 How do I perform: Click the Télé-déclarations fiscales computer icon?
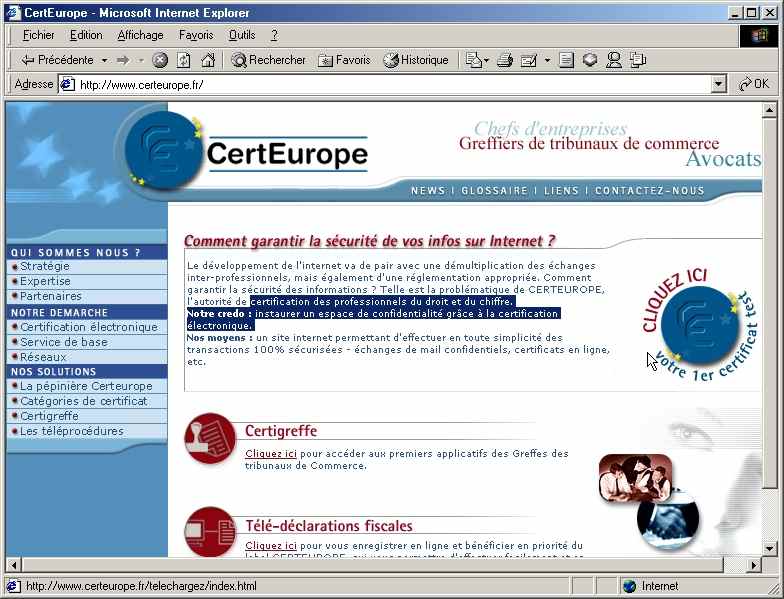coord(210,532)
